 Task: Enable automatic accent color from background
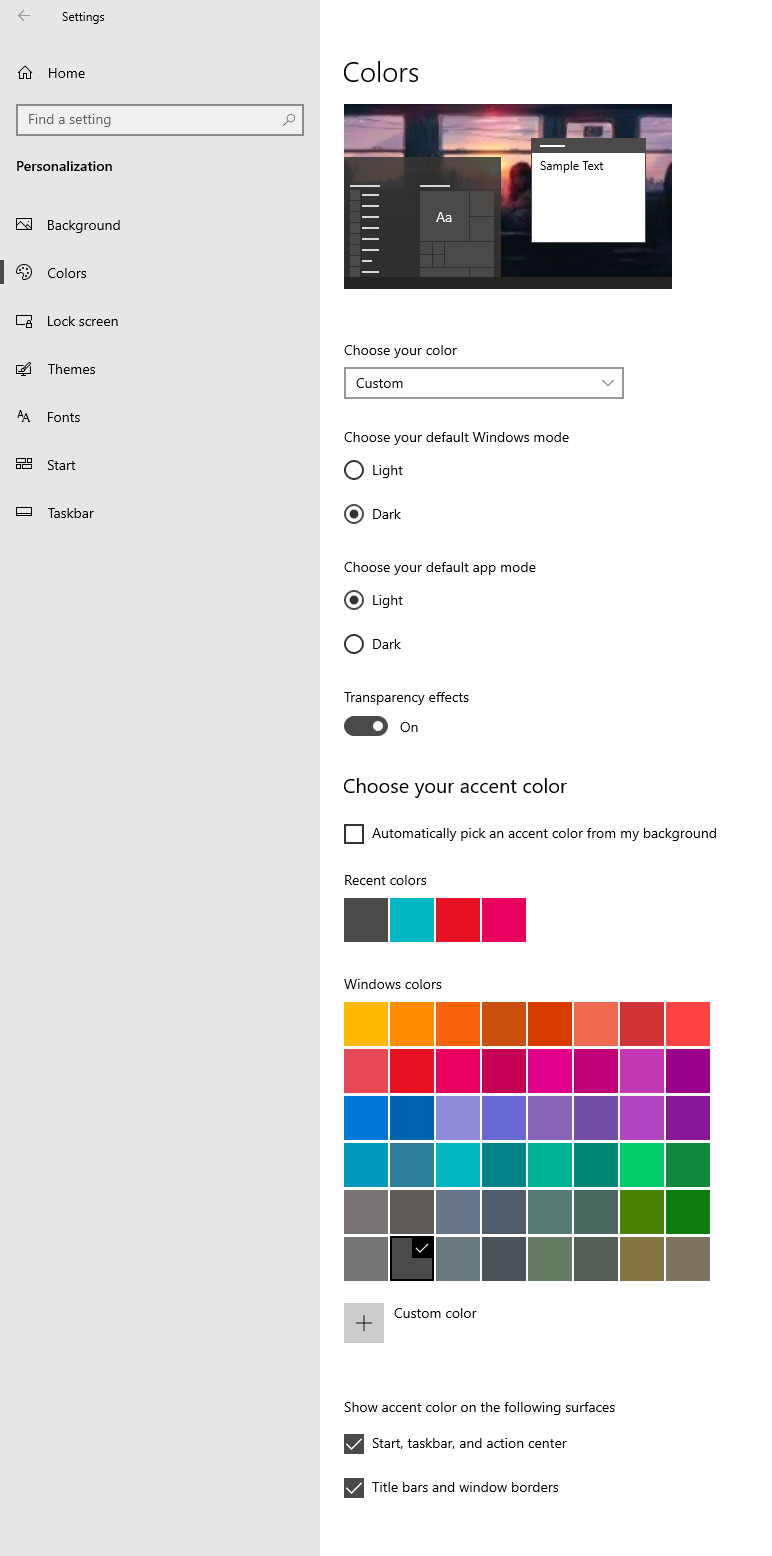(354, 834)
